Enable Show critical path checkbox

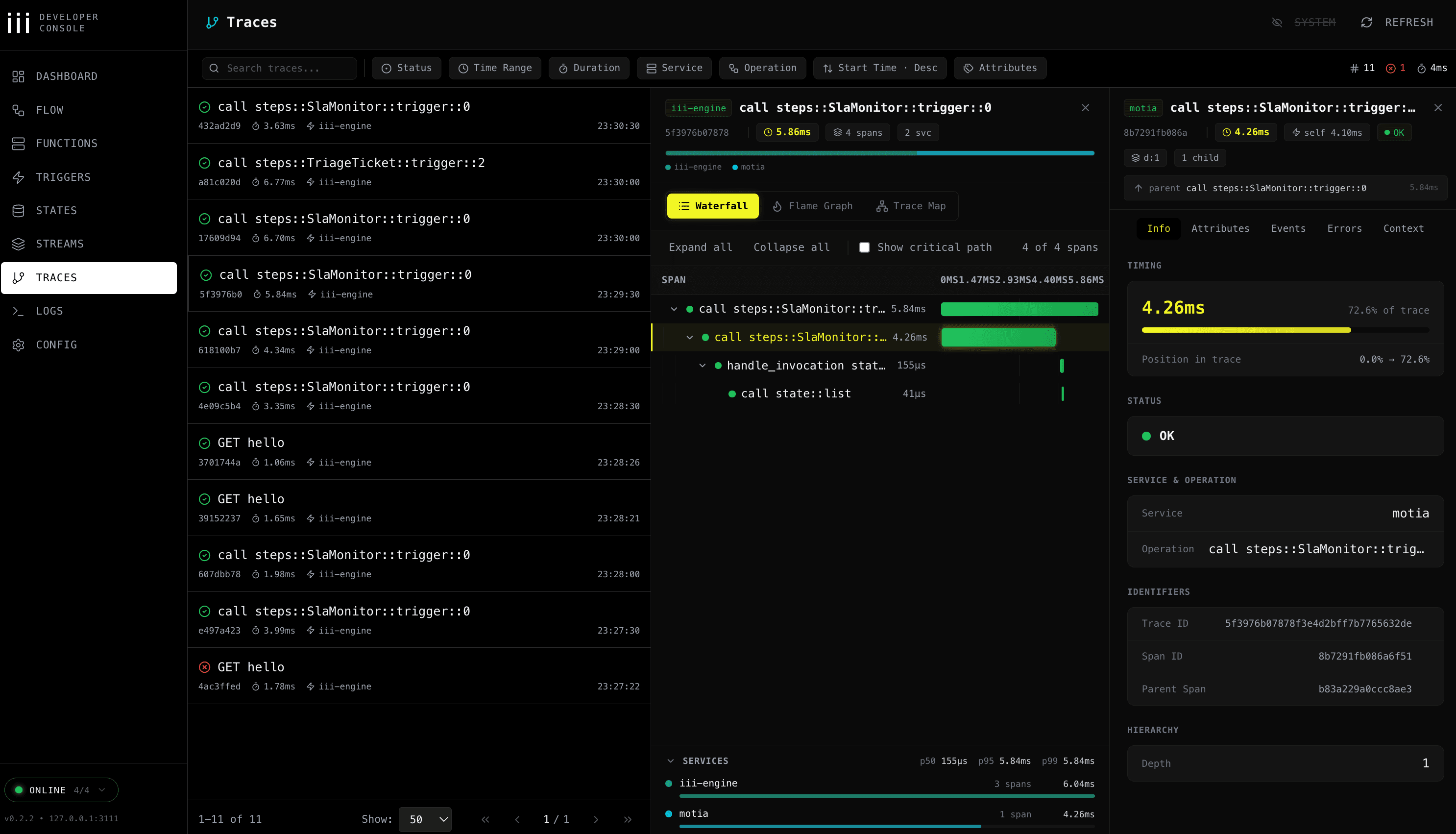[x=865, y=247]
